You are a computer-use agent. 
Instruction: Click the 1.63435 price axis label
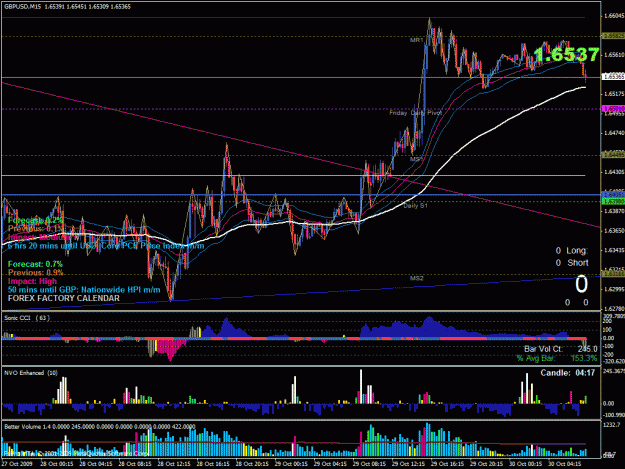(614, 250)
